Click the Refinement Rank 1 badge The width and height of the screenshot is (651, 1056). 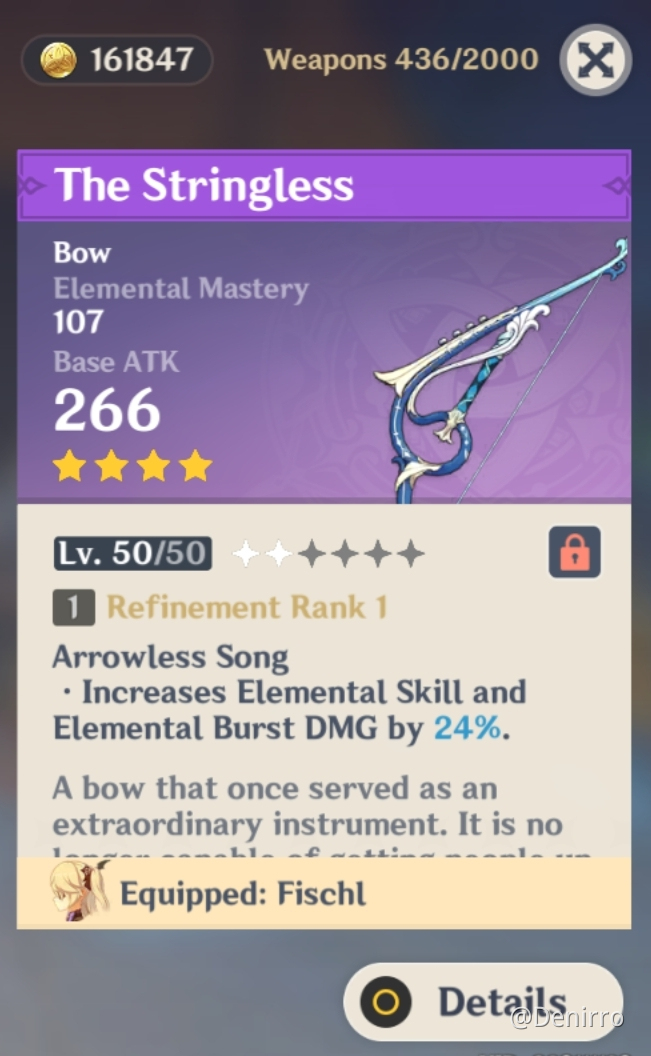73,607
